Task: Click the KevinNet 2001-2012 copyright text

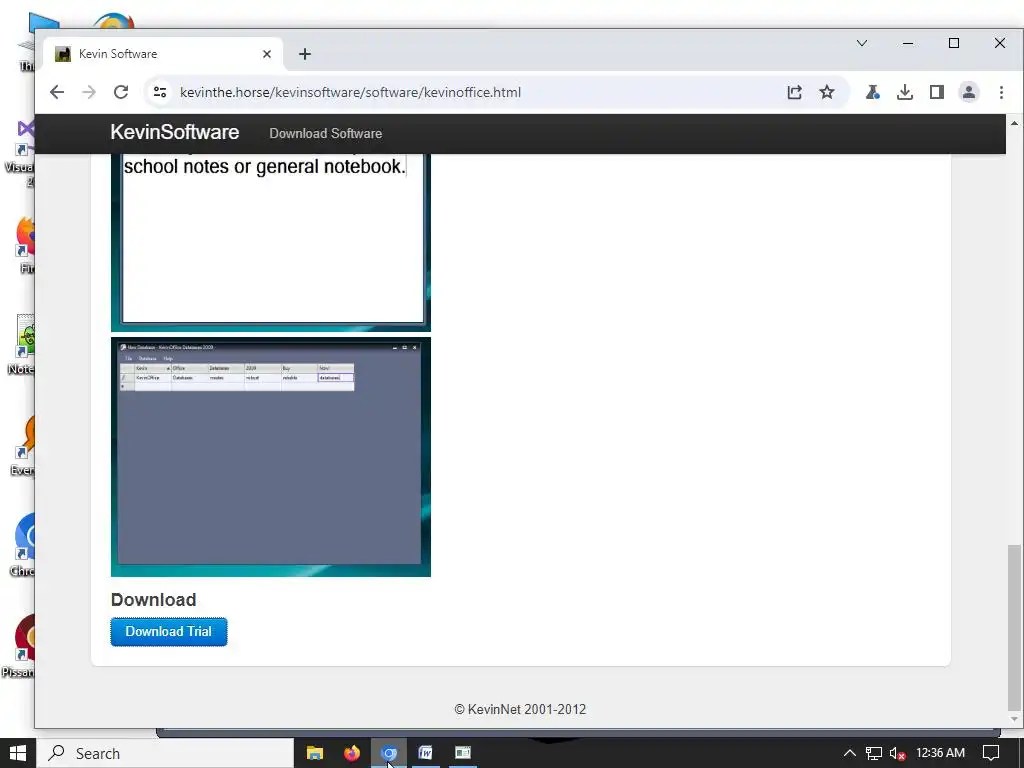Action: coord(520,709)
